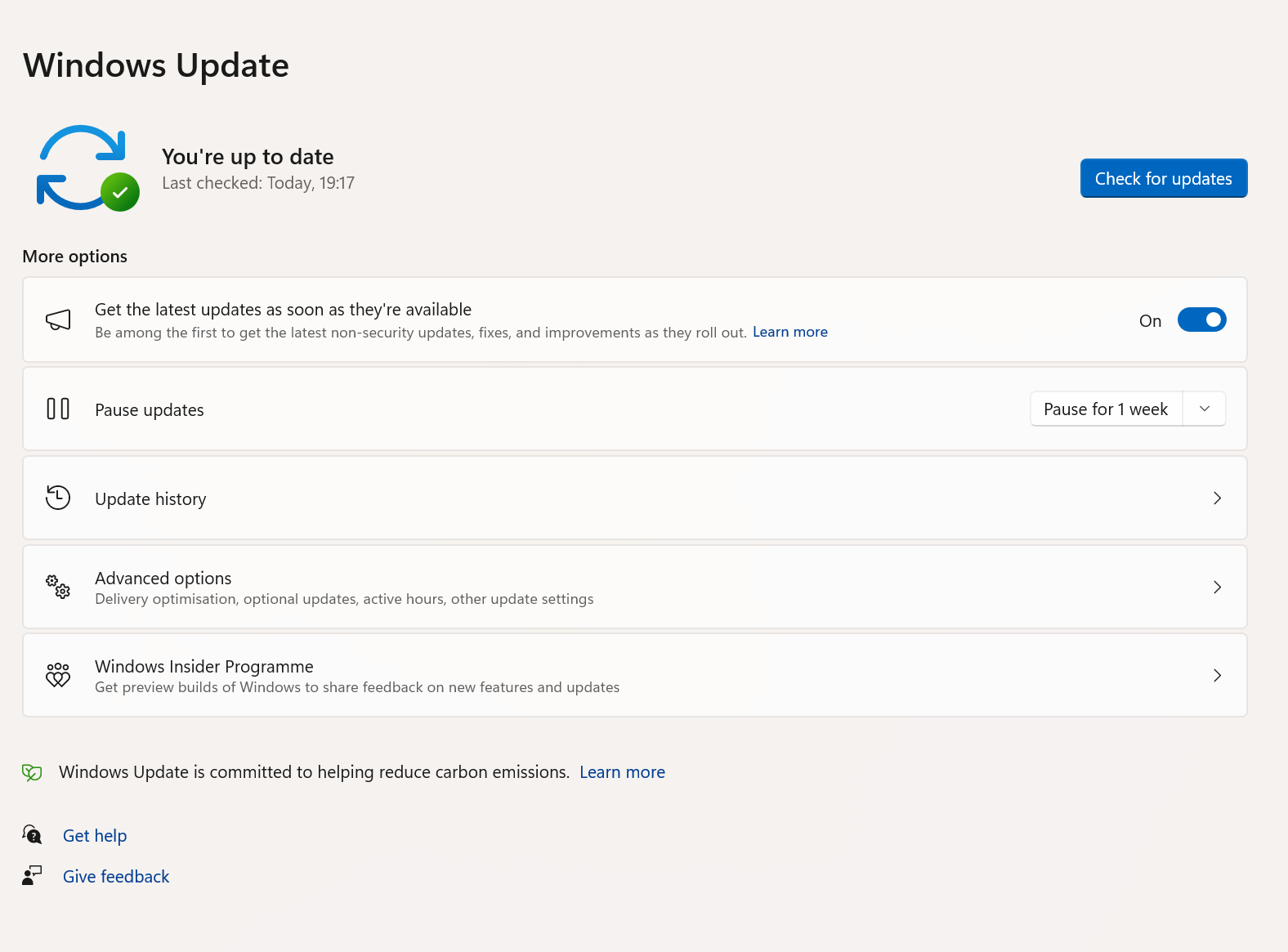Click the Windows Insider hearts icon
This screenshot has width=1288, height=952.
click(58, 675)
